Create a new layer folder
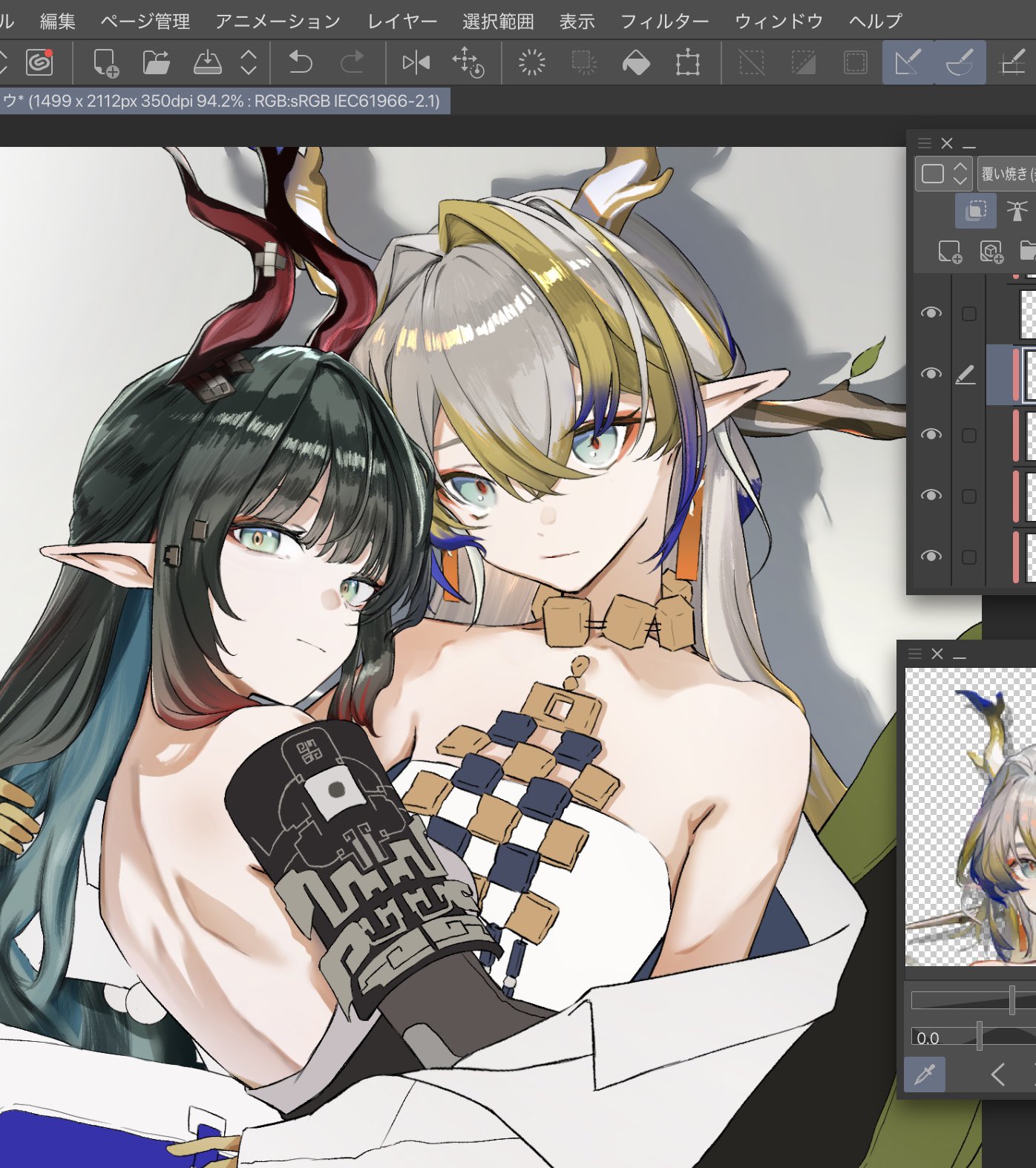This screenshot has width=1036, height=1168. click(x=1029, y=252)
